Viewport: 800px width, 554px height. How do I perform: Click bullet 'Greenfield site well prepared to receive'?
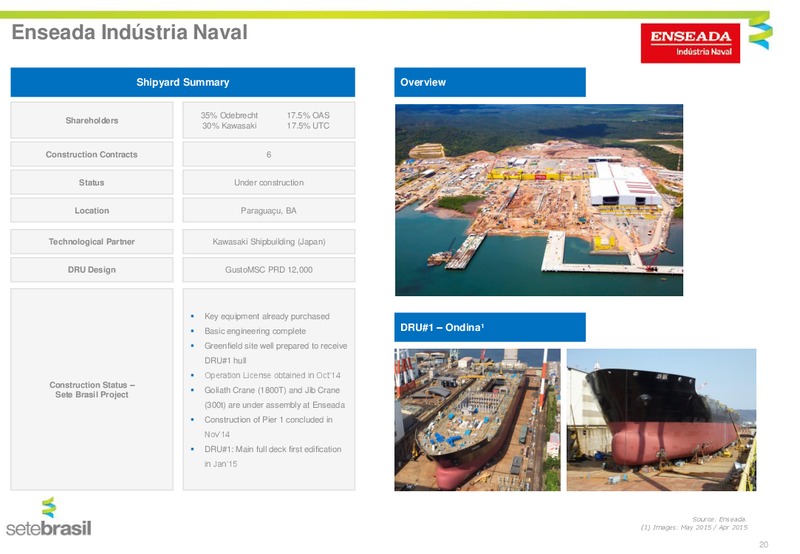coord(276,346)
